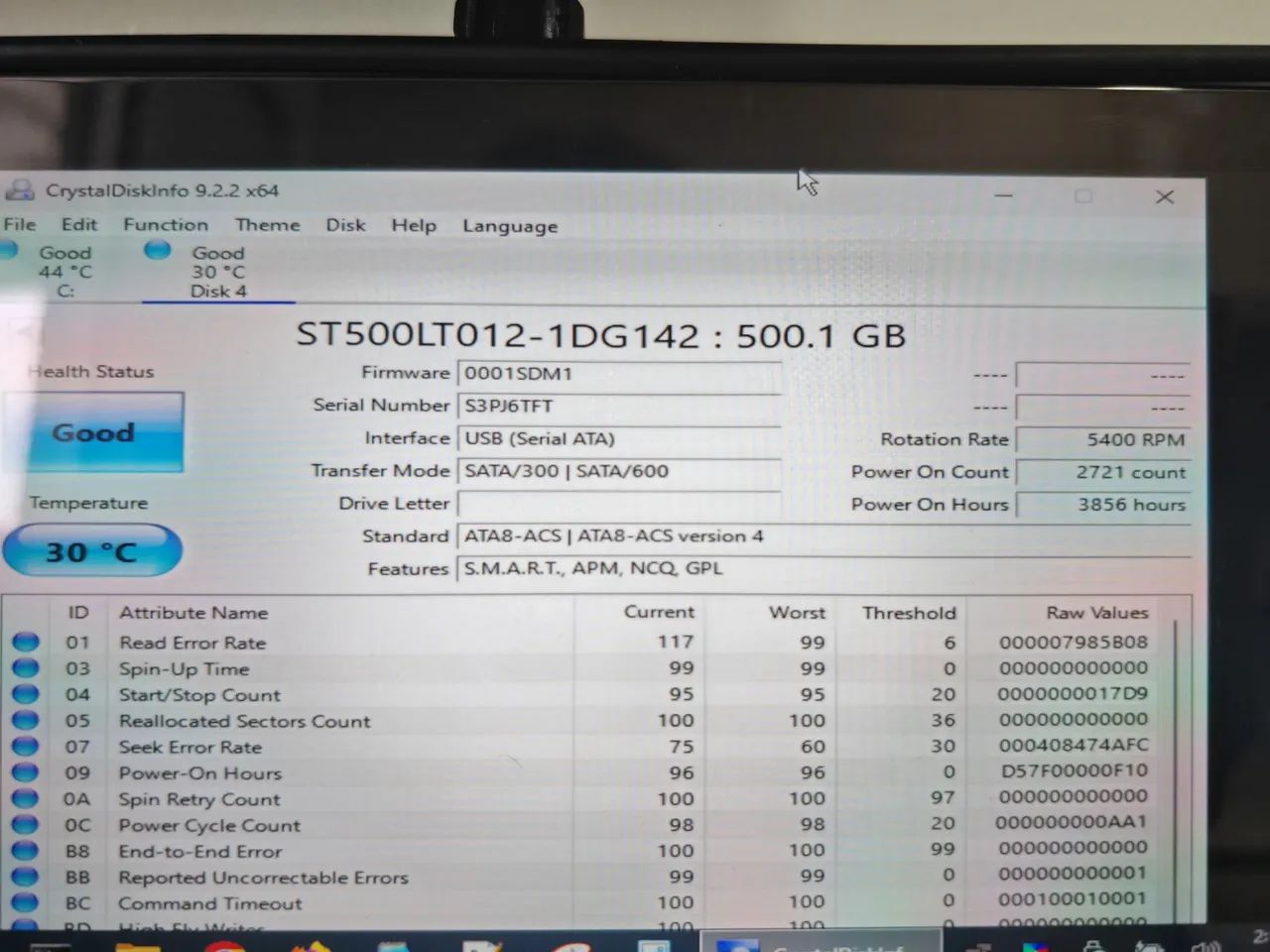1270x952 pixels.
Task: Select the Power-On Hours attribute name
Action: click(199, 773)
